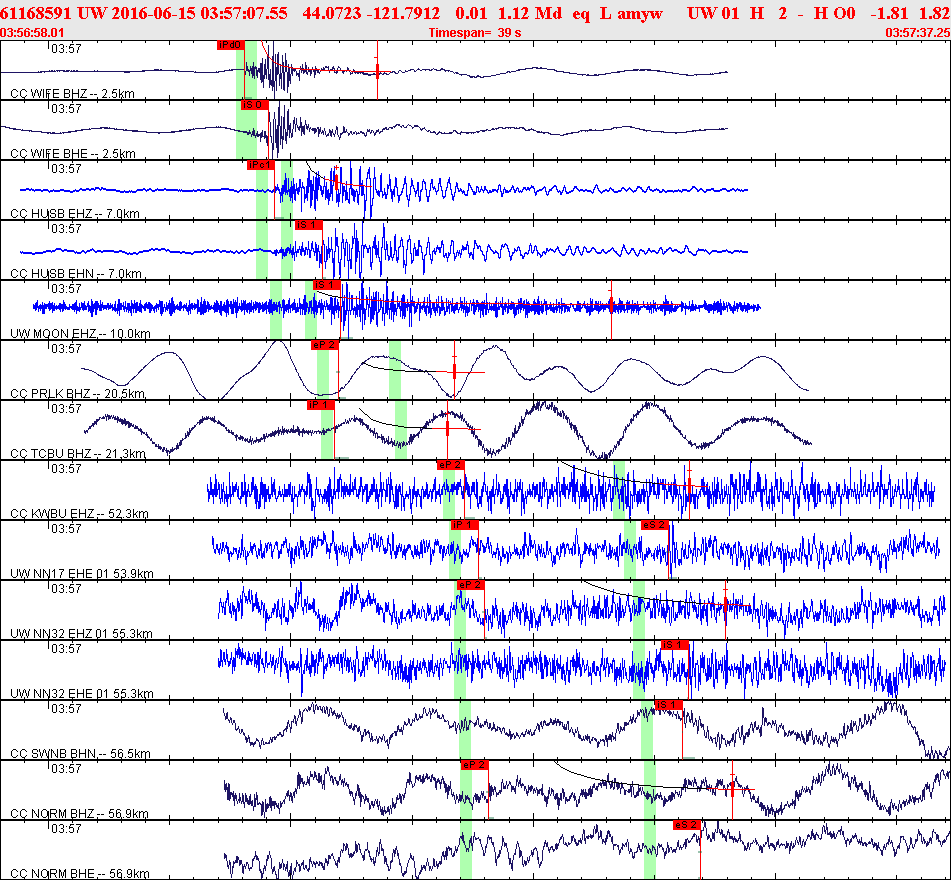Select the UW NN32 EHE 01 55.3km label
This screenshot has width=951, height=880.
[x=82, y=694]
